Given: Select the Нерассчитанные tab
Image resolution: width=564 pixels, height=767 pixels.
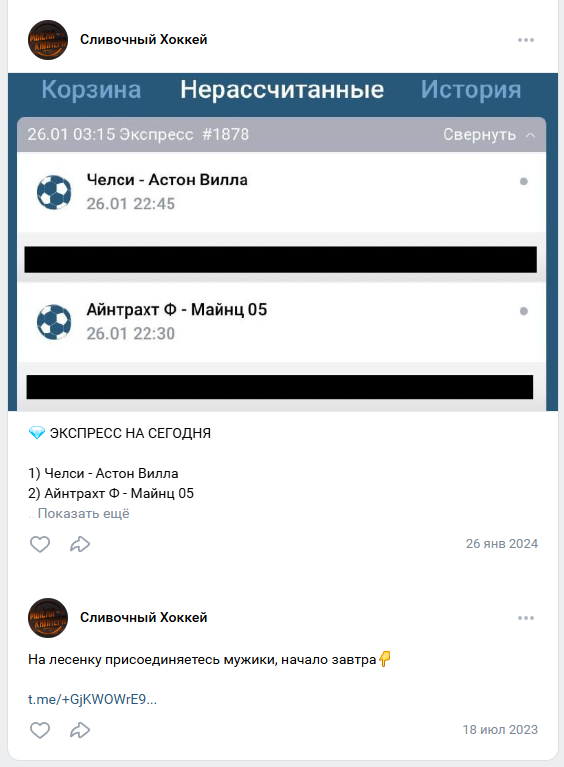Looking at the screenshot, I should 282,90.
